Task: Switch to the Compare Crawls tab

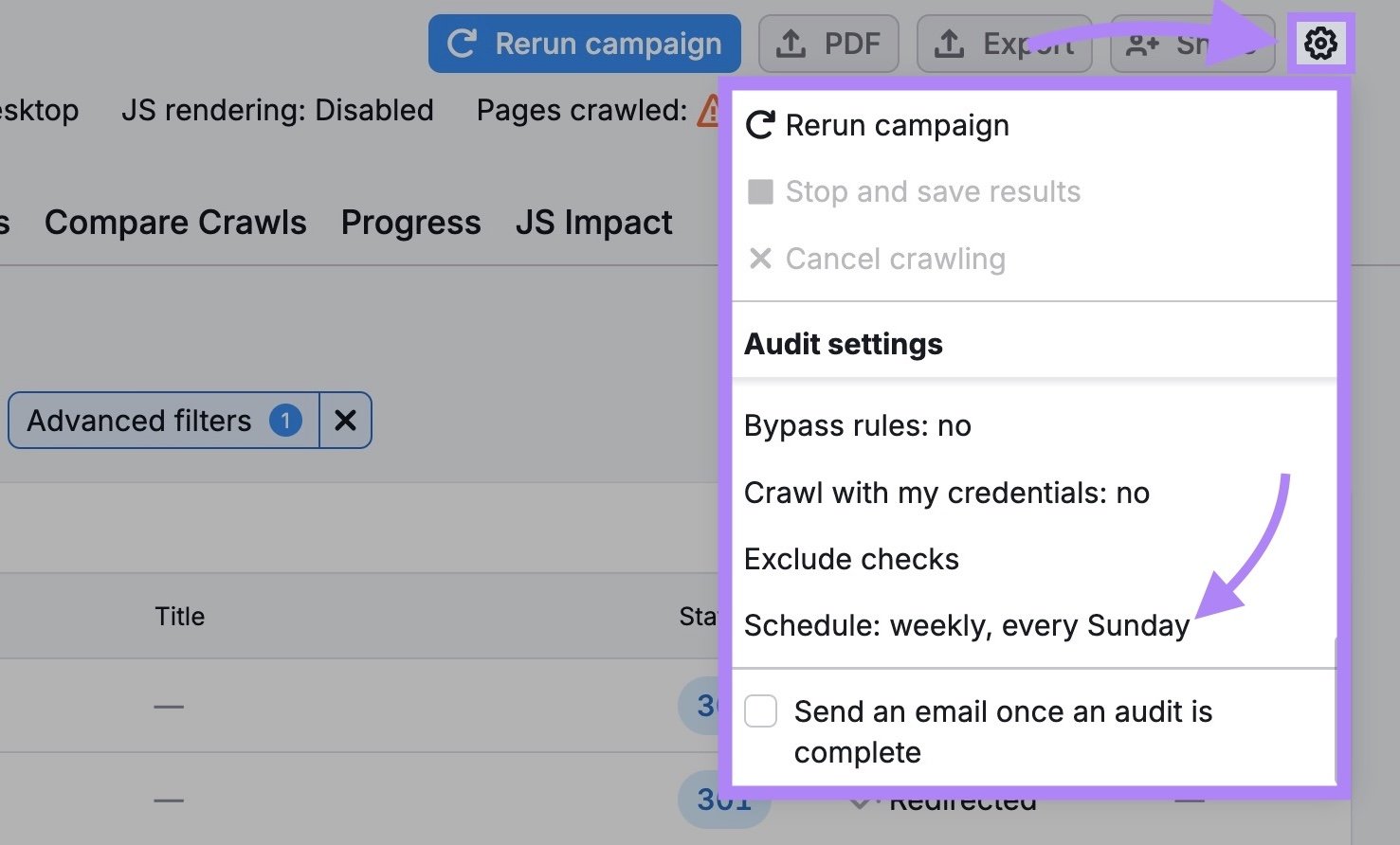Action: (x=174, y=222)
